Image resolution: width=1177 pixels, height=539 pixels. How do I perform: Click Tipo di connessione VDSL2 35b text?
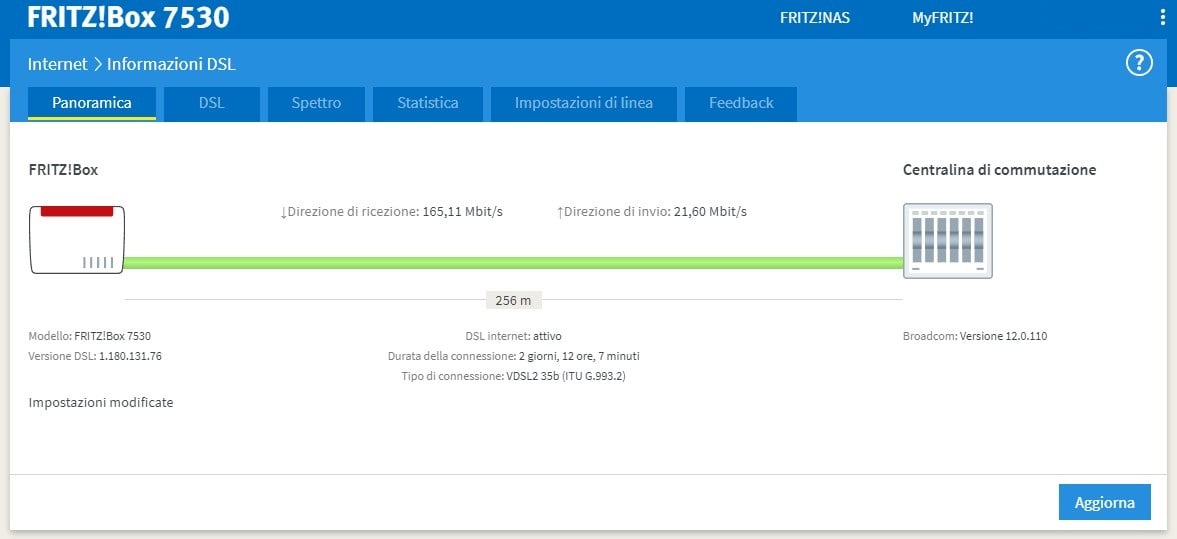point(513,376)
